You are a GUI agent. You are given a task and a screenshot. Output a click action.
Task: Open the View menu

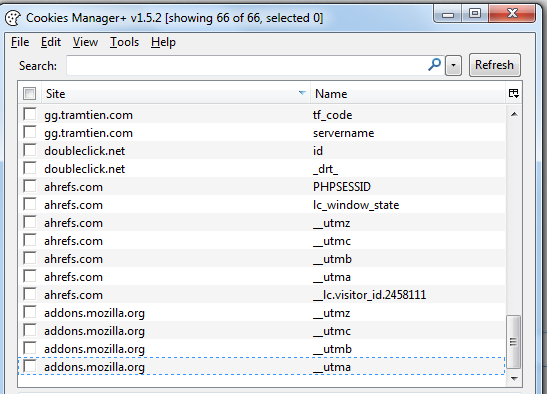85,42
